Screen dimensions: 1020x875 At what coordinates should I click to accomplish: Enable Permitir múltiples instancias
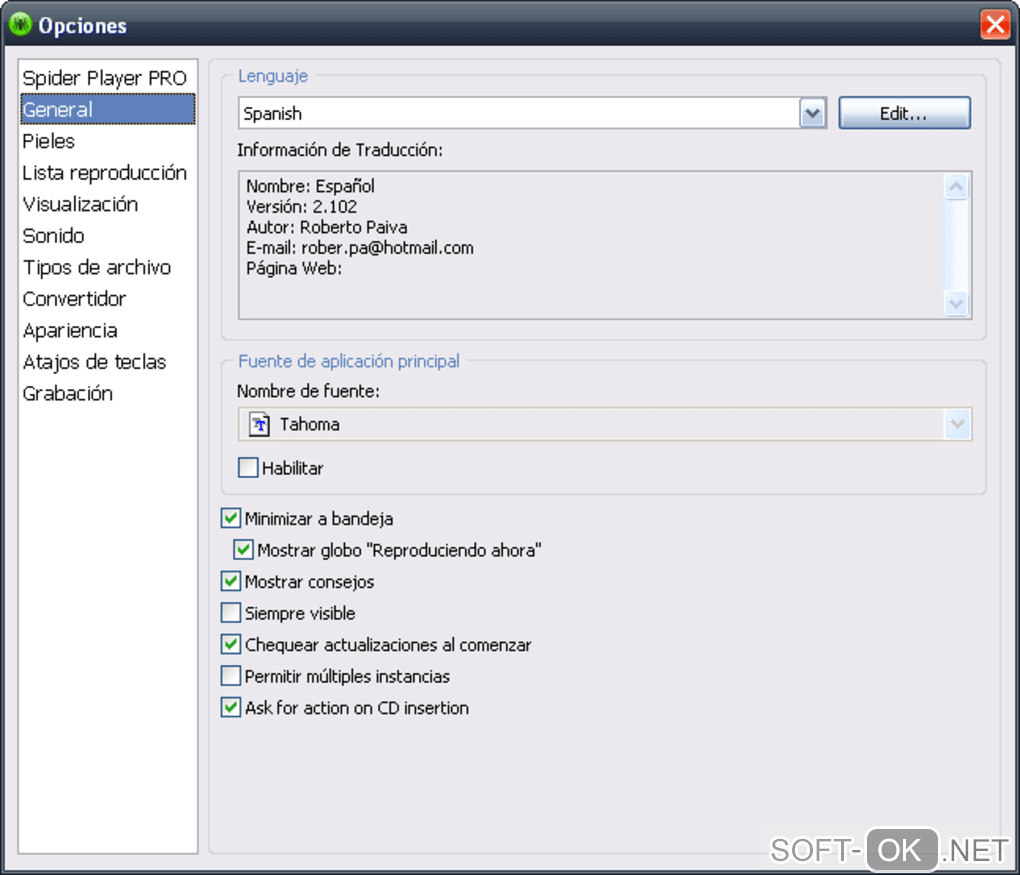(x=231, y=676)
